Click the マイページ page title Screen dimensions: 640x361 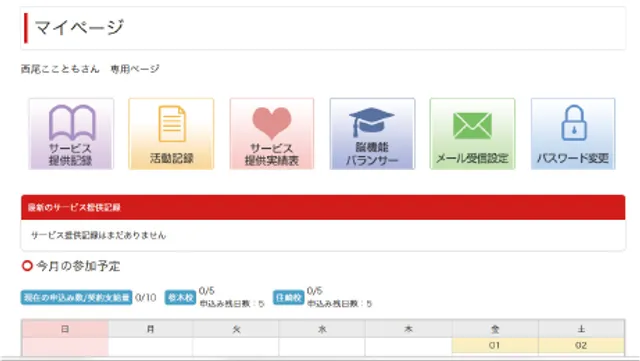(x=79, y=27)
